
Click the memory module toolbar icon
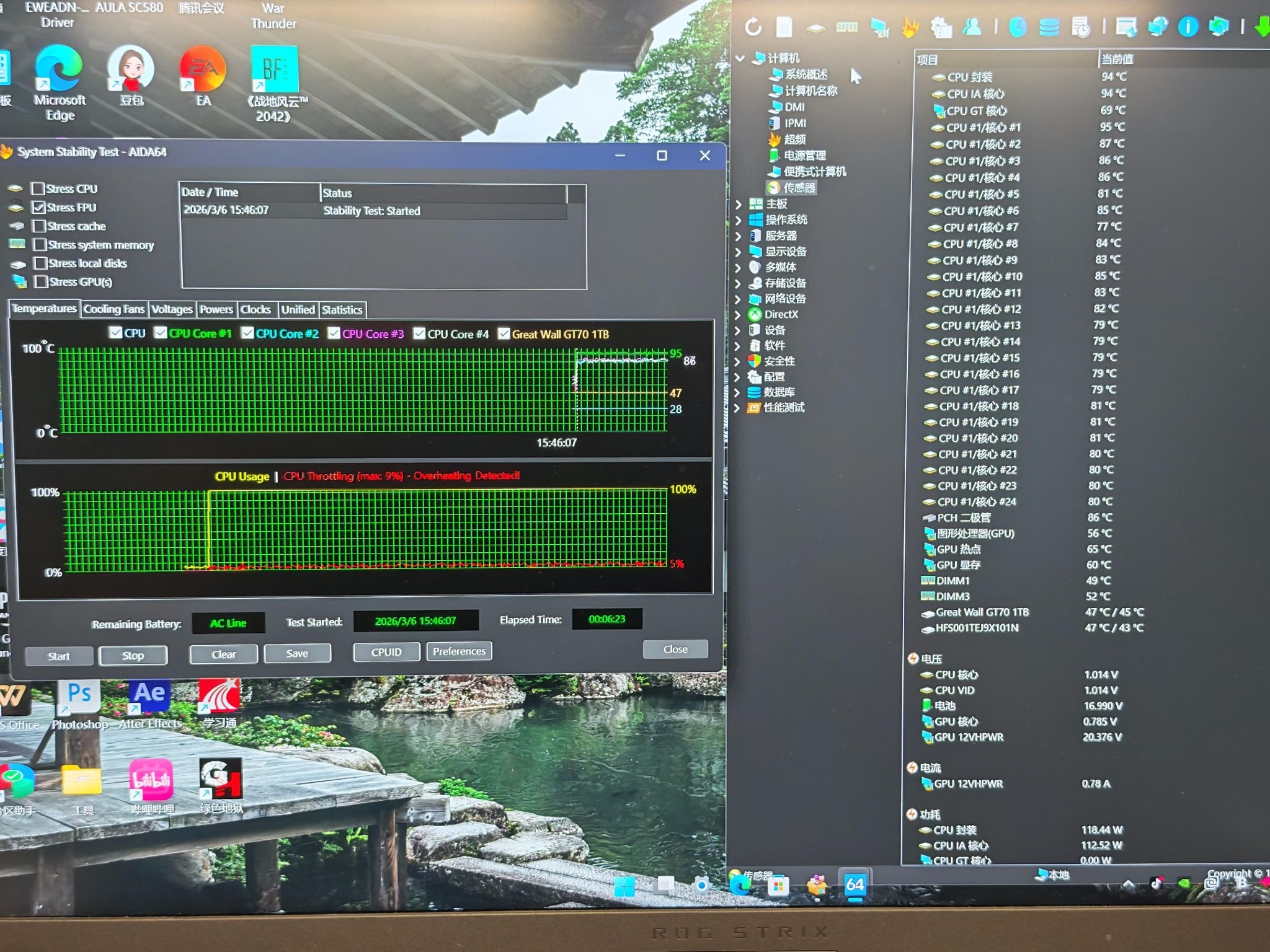846,27
